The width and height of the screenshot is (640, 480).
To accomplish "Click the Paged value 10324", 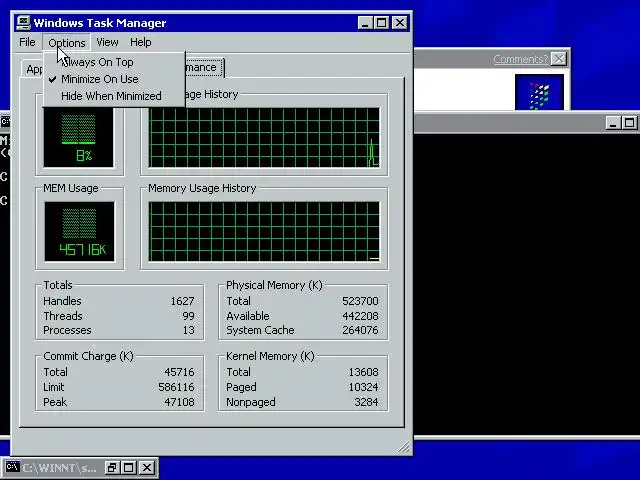I will coord(363,387).
